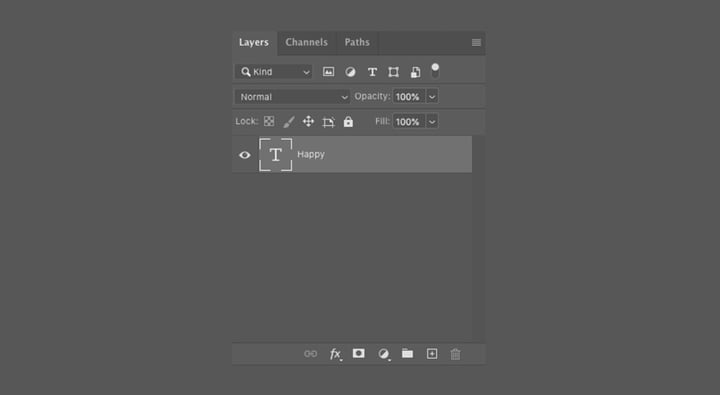Screen dimensions: 720x395
Task: Filter for smart objects
Action: (x=415, y=72)
